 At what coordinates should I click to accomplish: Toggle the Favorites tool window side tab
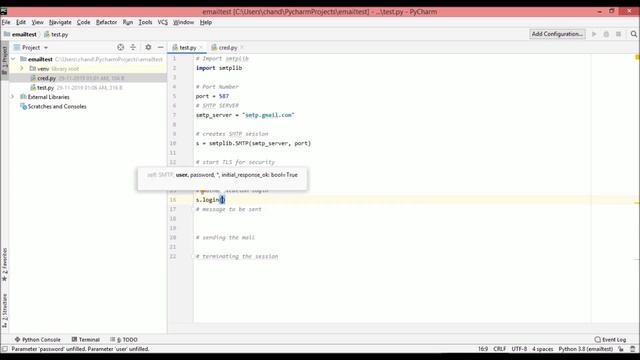click(4, 264)
